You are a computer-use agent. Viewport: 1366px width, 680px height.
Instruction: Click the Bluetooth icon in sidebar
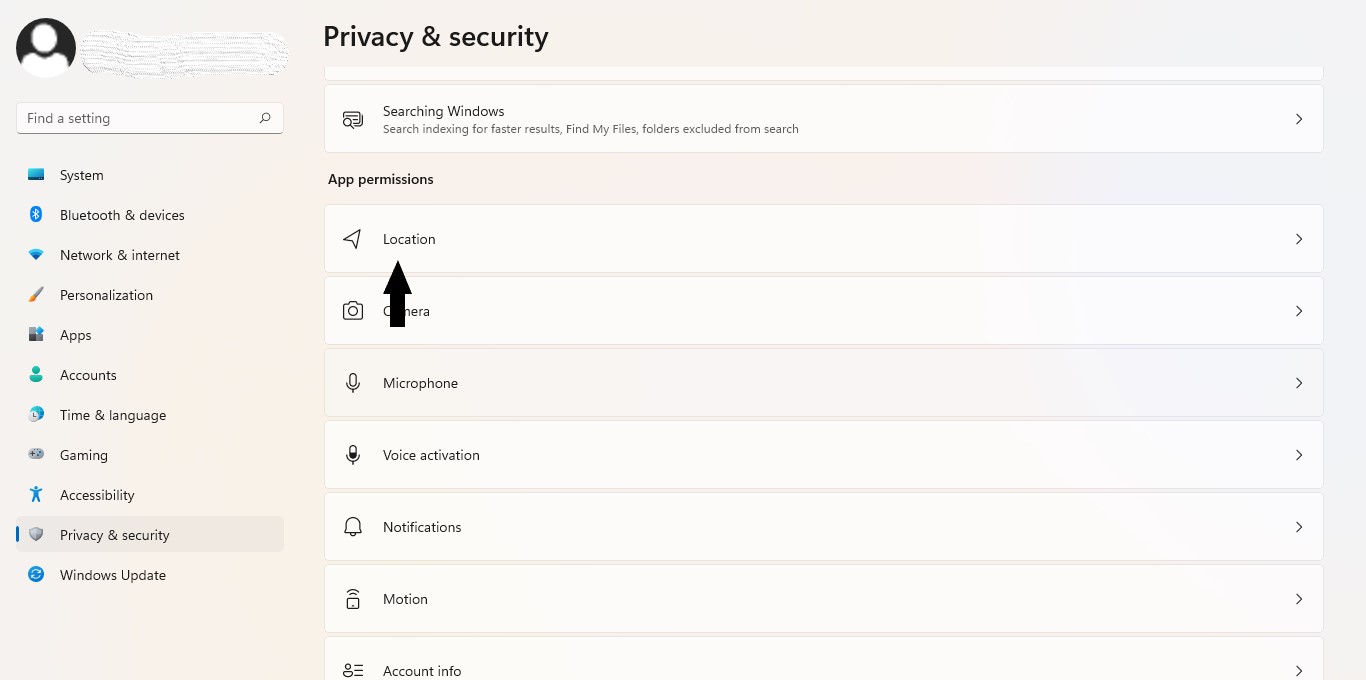(x=36, y=215)
